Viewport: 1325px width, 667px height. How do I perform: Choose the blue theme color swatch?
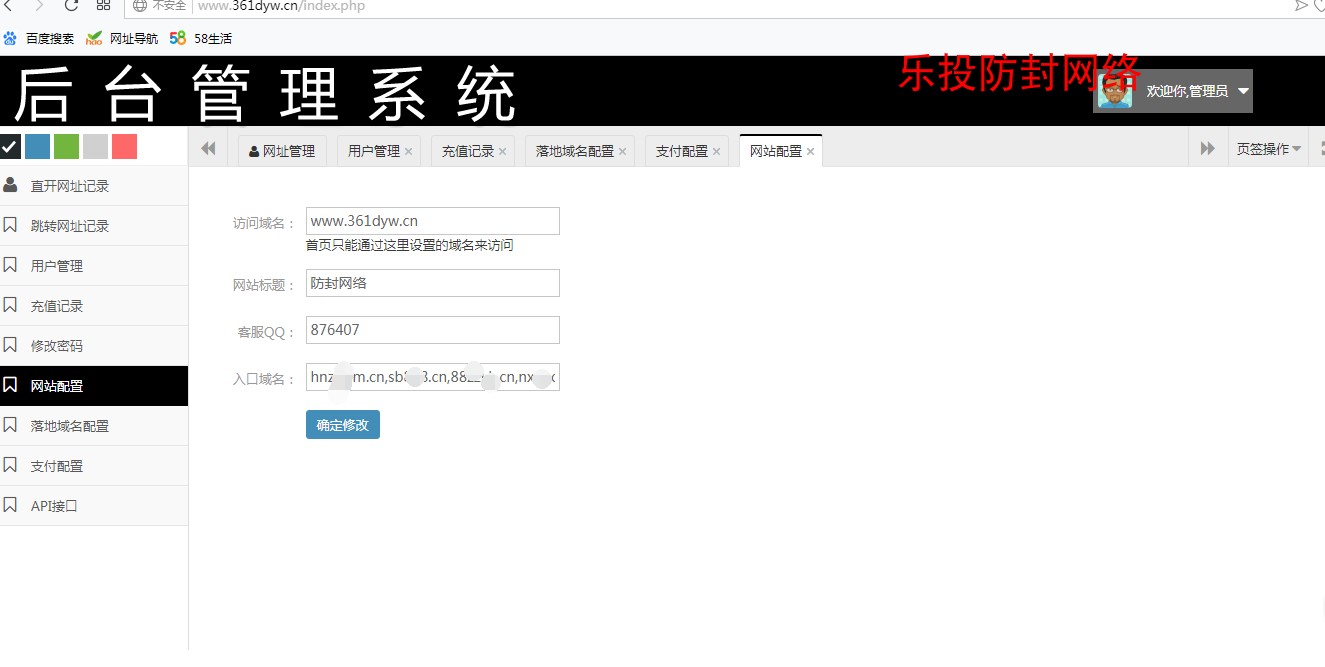click(37, 147)
